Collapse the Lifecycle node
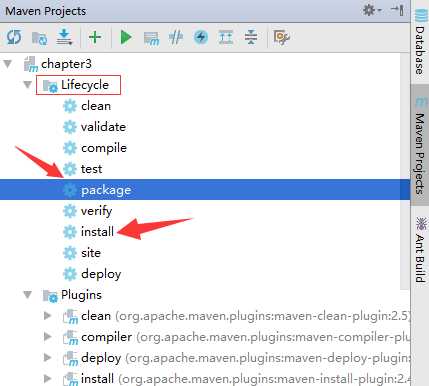 coord(28,85)
